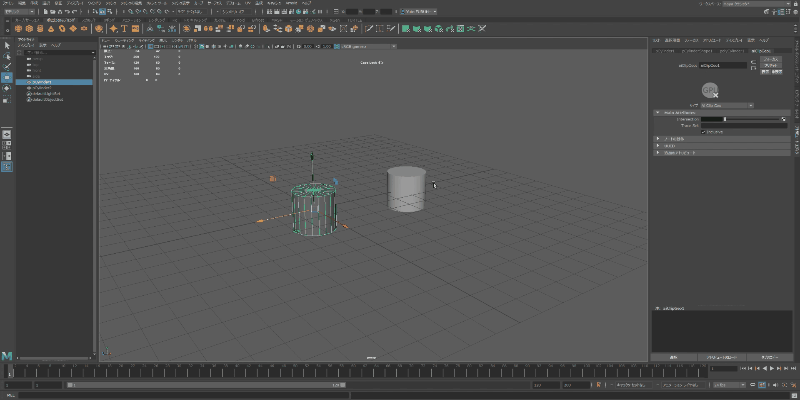Collapse the Main Attributes section

[x=657, y=112]
